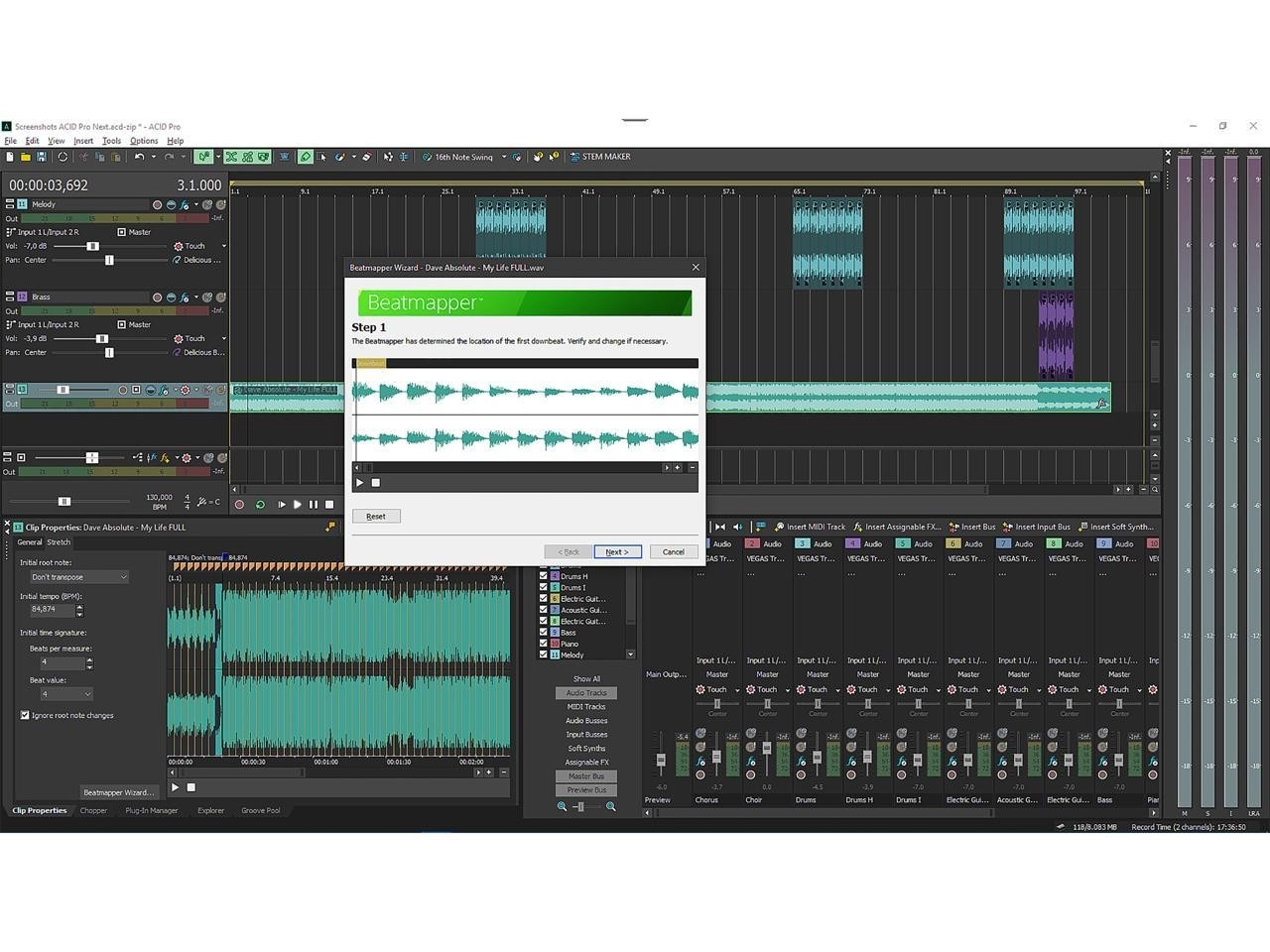The width and height of the screenshot is (1270, 952).
Task: Select the Draw pencil tool
Action: click(x=306, y=157)
